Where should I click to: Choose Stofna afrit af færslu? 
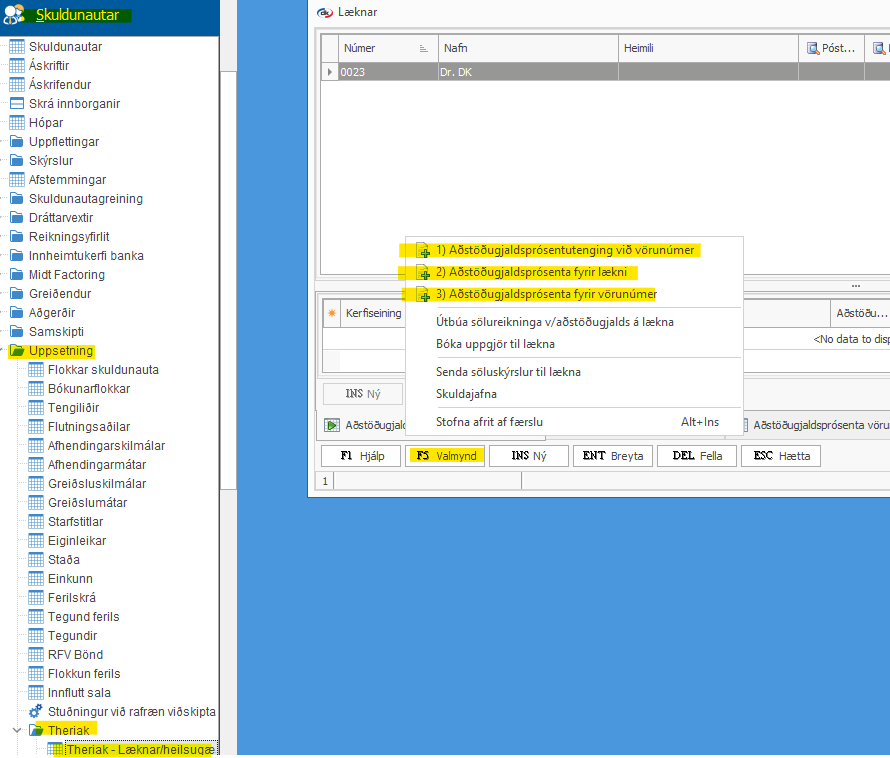point(489,422)
